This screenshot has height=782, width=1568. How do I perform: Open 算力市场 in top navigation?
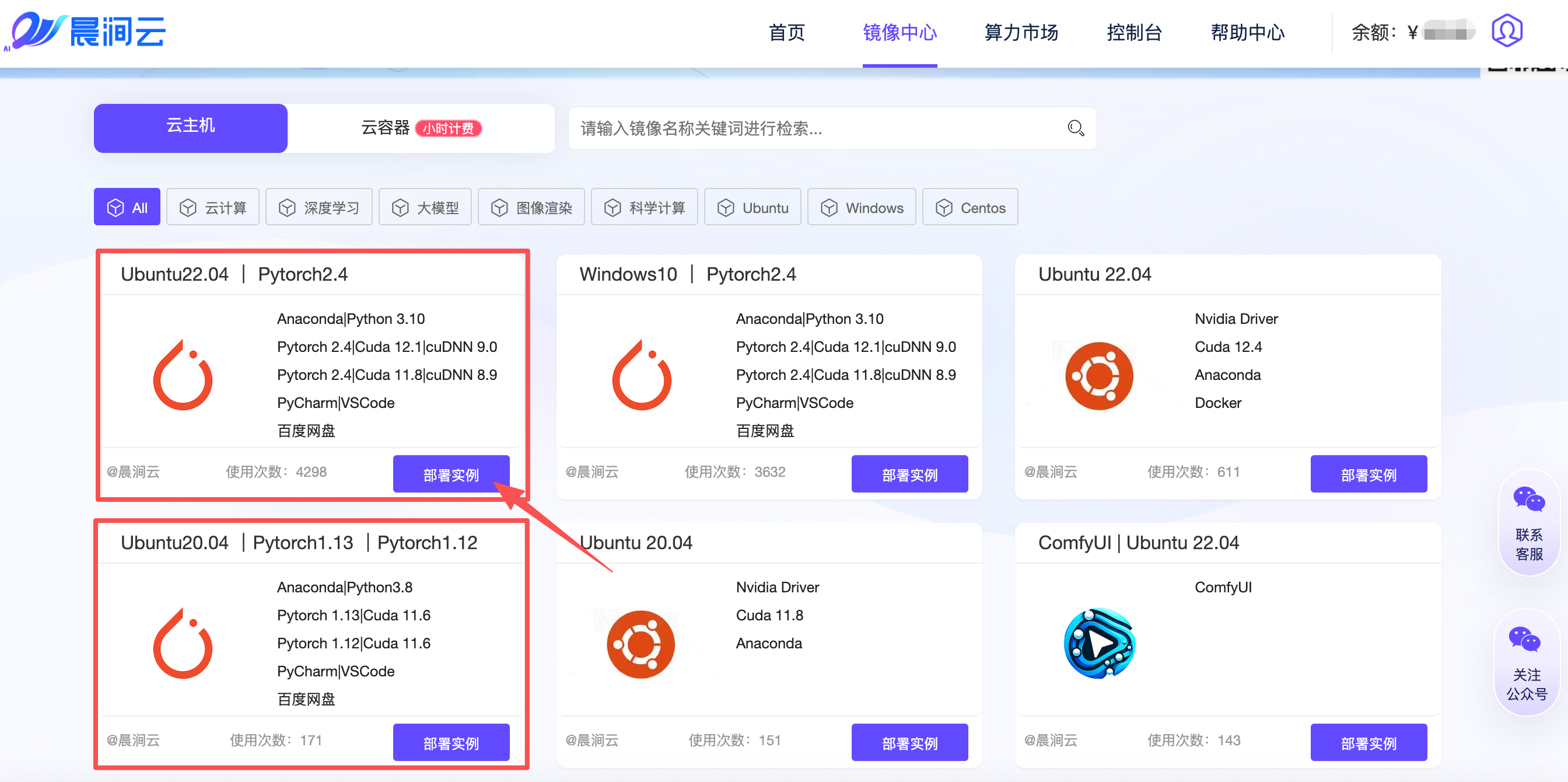pyautogui.click(x=1021, y=32)
